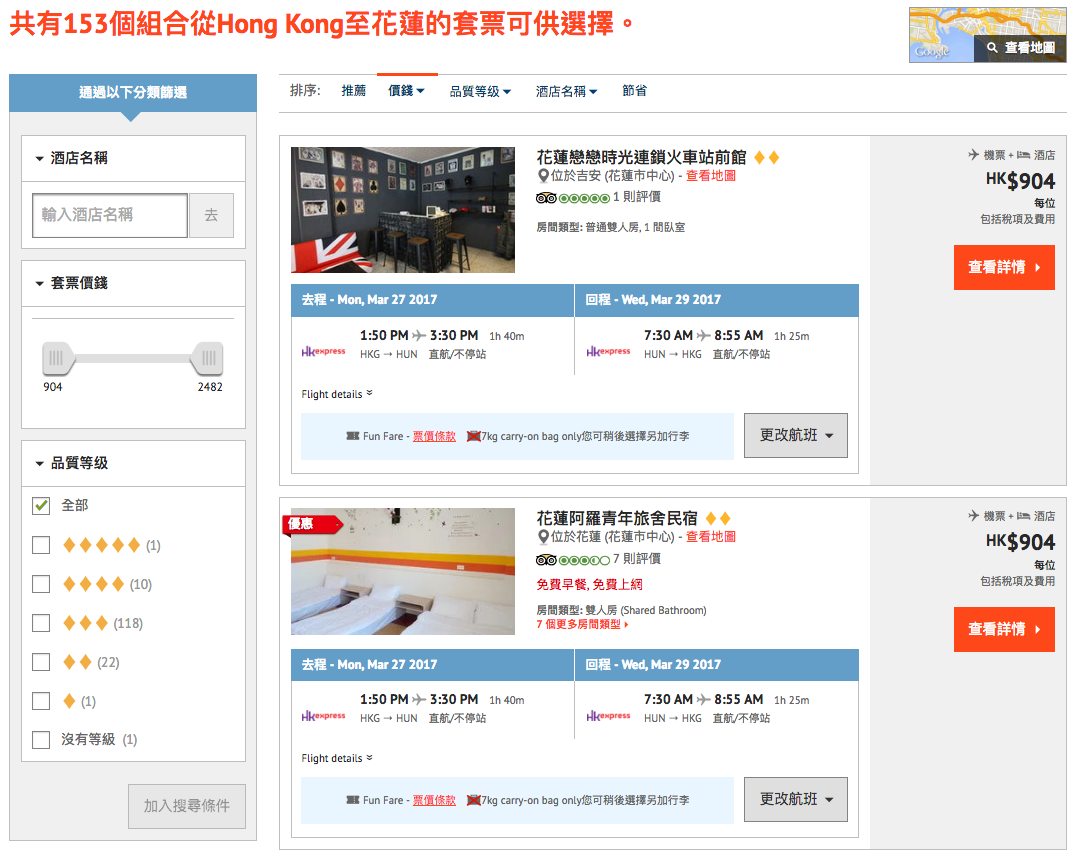Screen dimensions: 1075x857
Task: Open 酒店名稱 sort dropdown
Action: (566, 91)
